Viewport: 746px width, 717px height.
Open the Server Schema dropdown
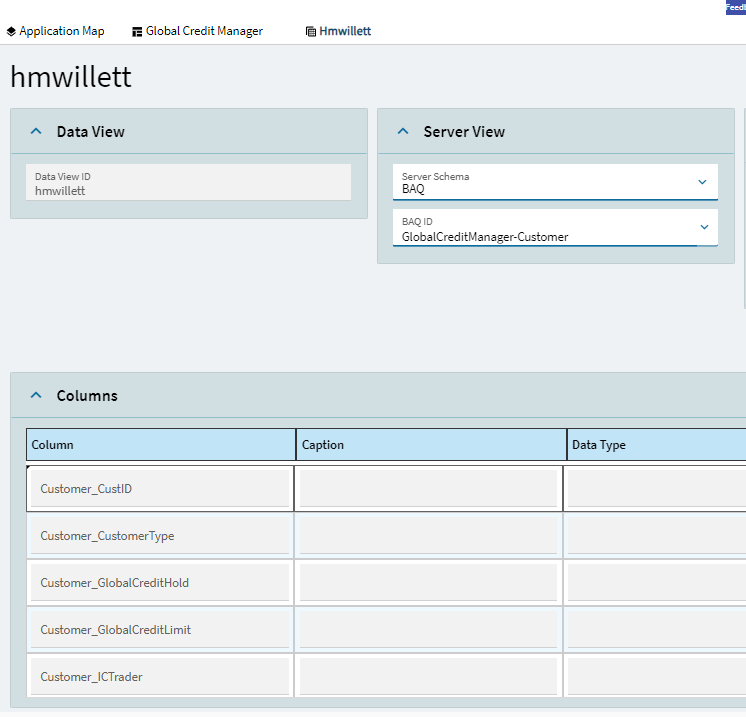702,182
